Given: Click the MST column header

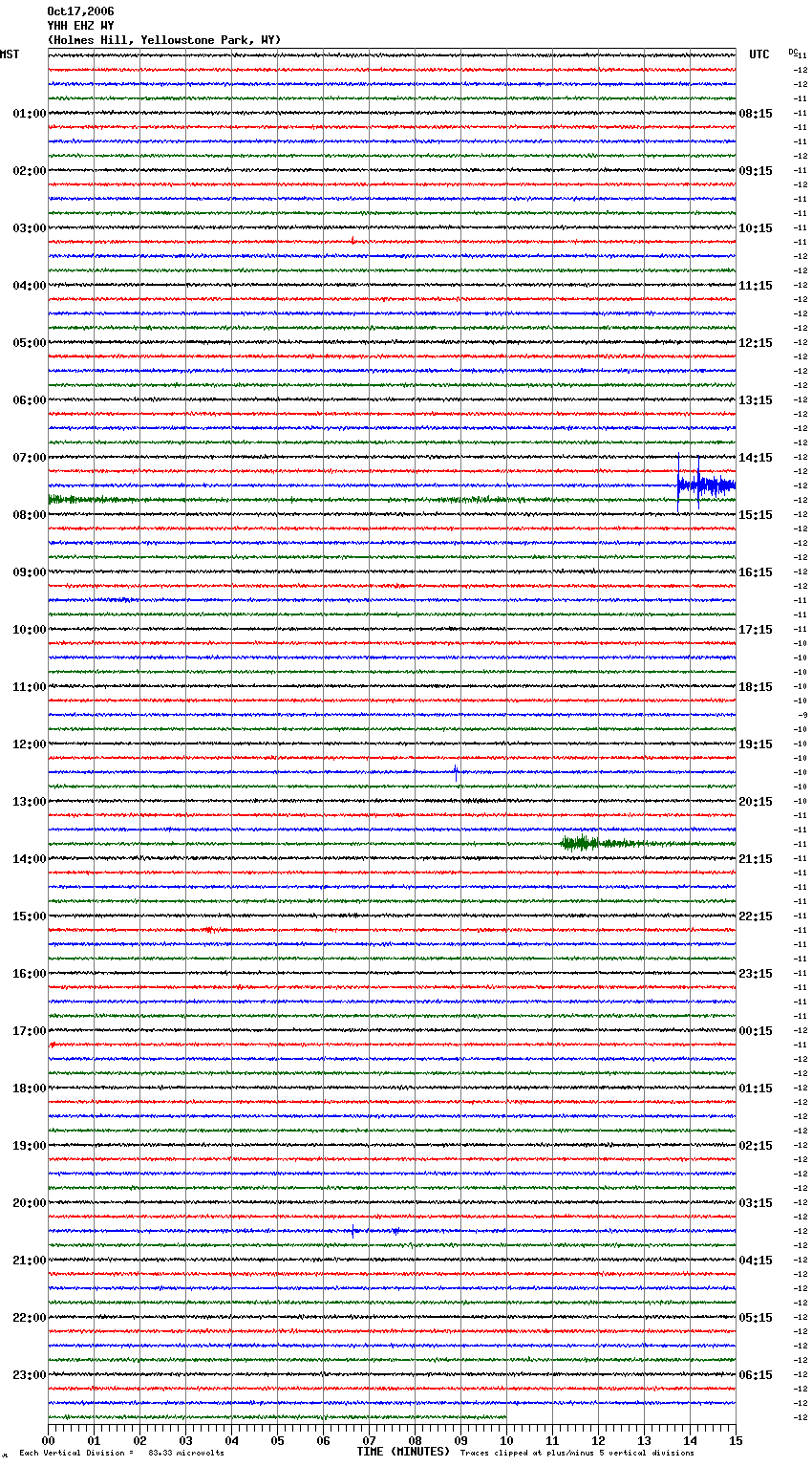Looking at the screenshot, I should coord(10,54).
